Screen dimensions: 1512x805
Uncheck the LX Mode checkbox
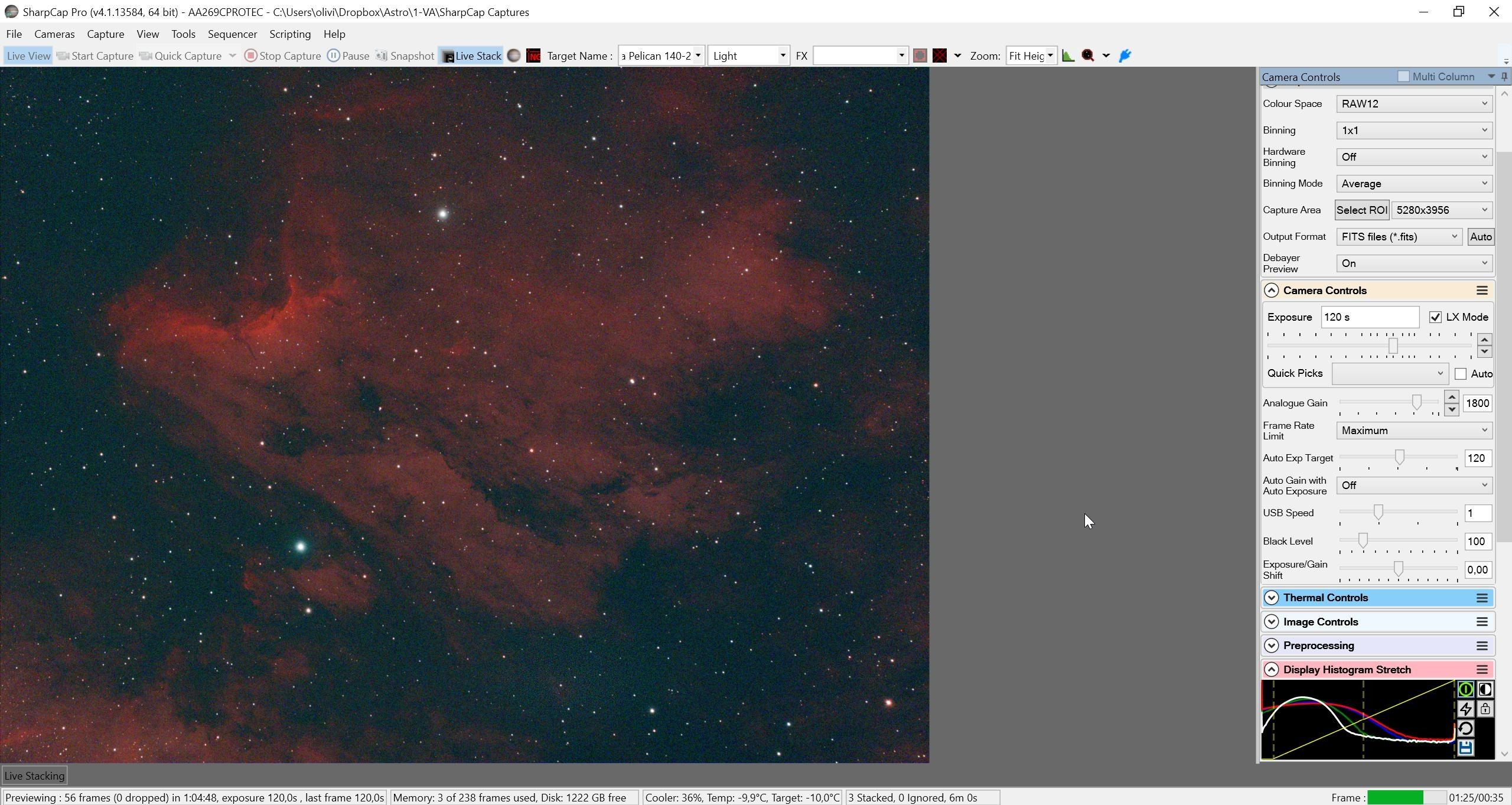click(1435, 317)
